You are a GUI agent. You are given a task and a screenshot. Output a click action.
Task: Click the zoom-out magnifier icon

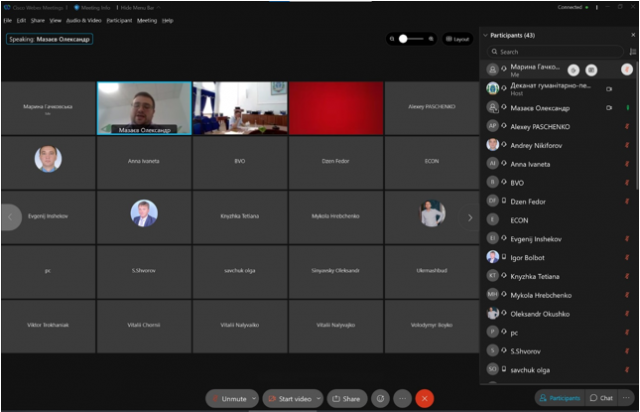pyautogui.click(x=392, y=39)
